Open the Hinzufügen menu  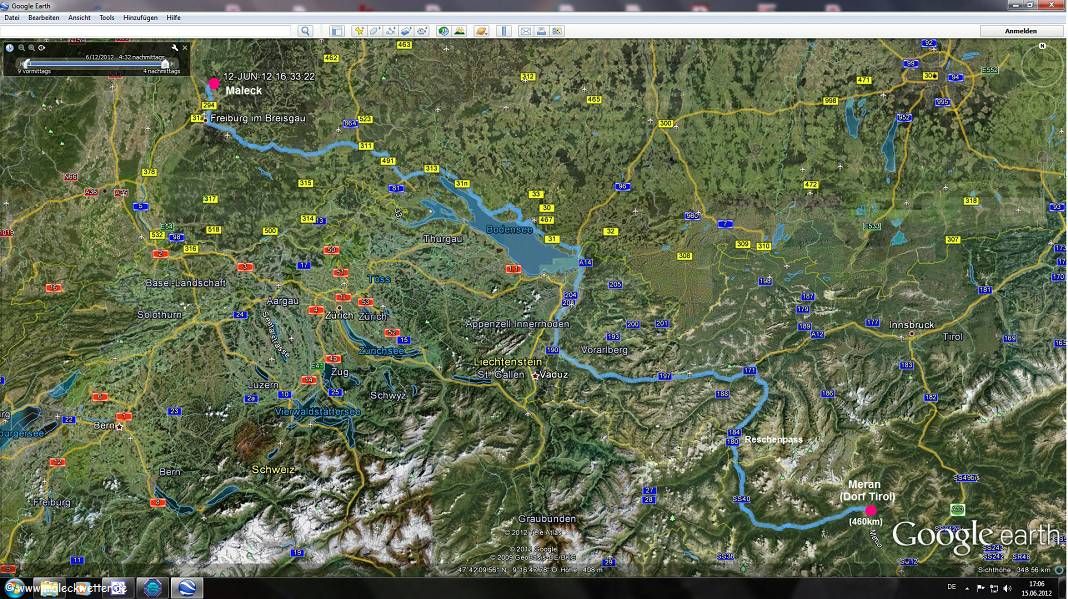pyautogui.click(x=139, y=18)
